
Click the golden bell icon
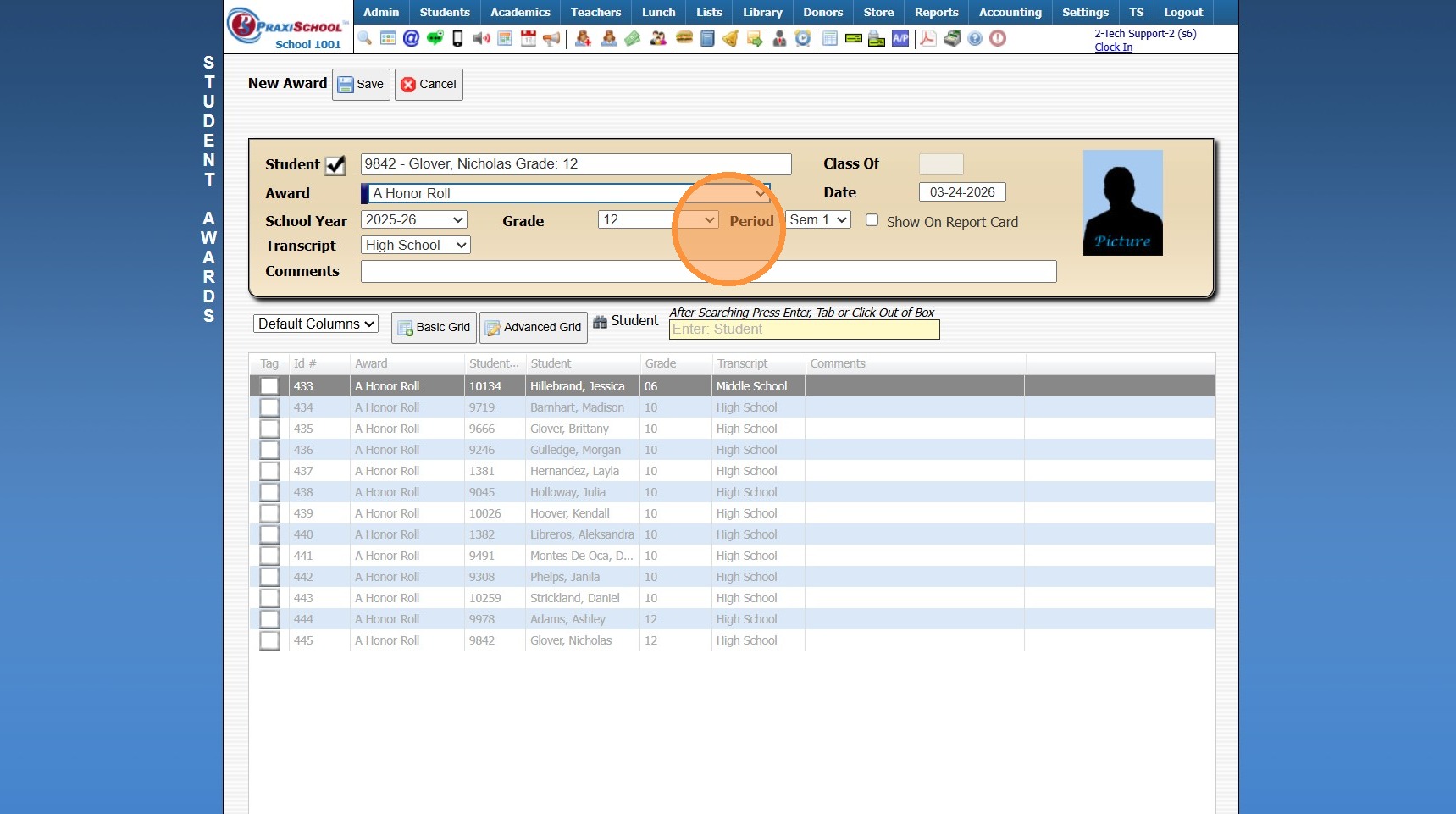[730, 38]
